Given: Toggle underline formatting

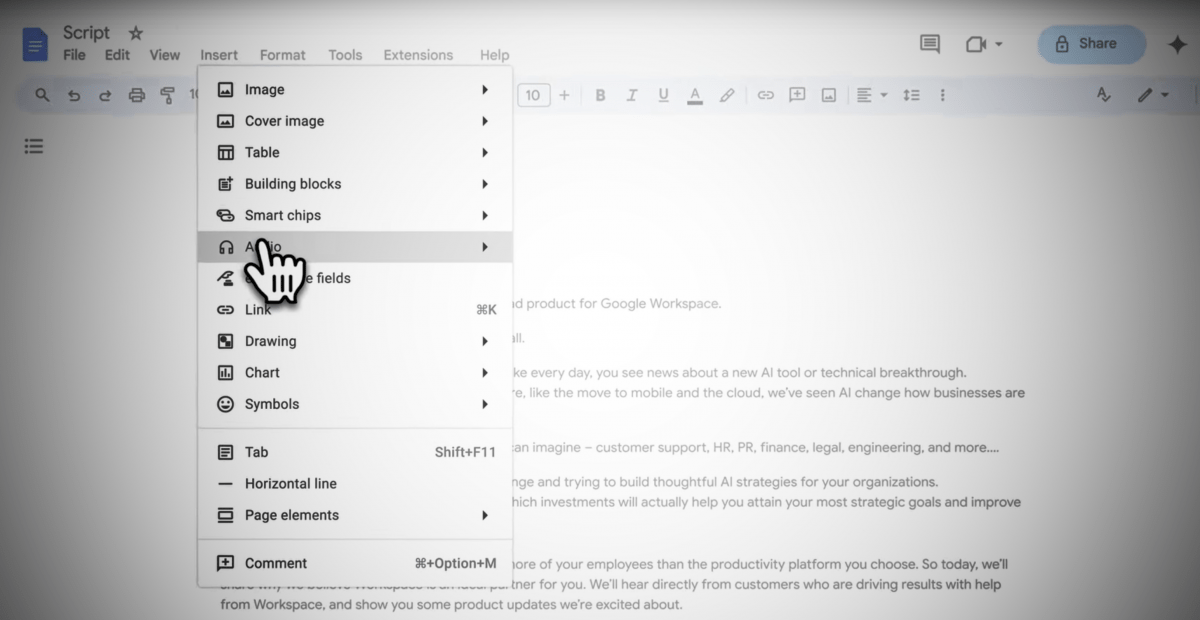Looking at the screenshot, I should point(662,95).
